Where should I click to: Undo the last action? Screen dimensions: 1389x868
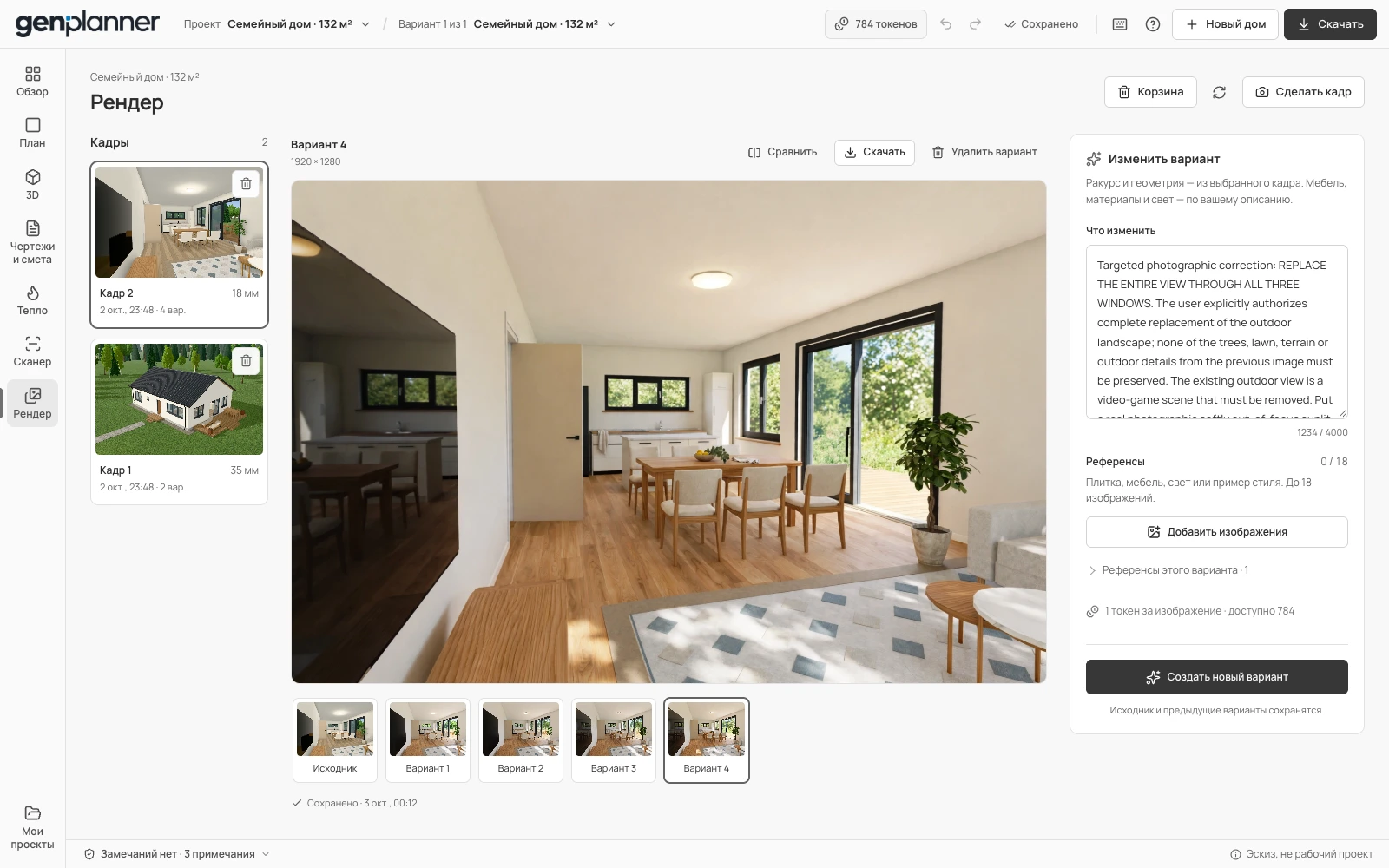pos(946,24)
